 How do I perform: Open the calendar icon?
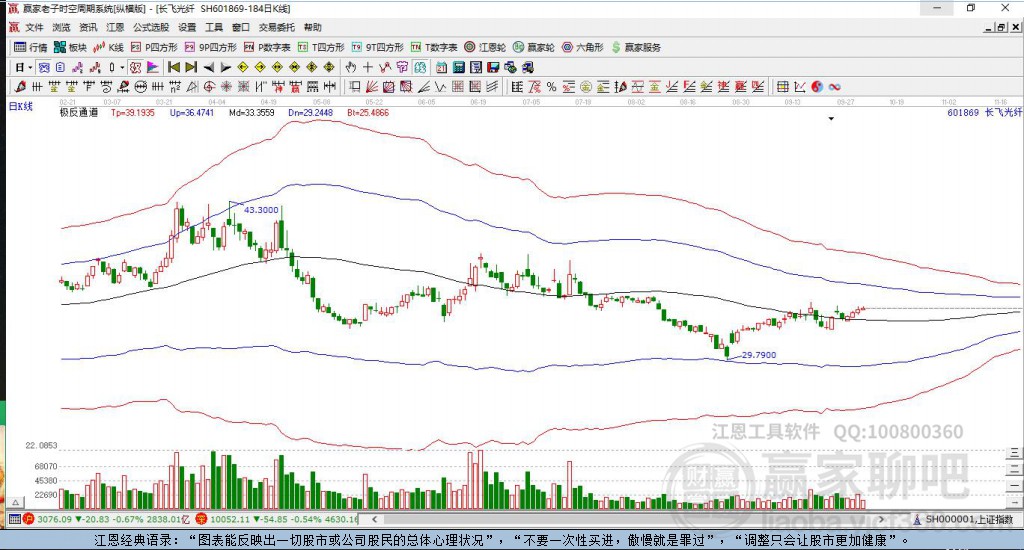pos(441,67)
